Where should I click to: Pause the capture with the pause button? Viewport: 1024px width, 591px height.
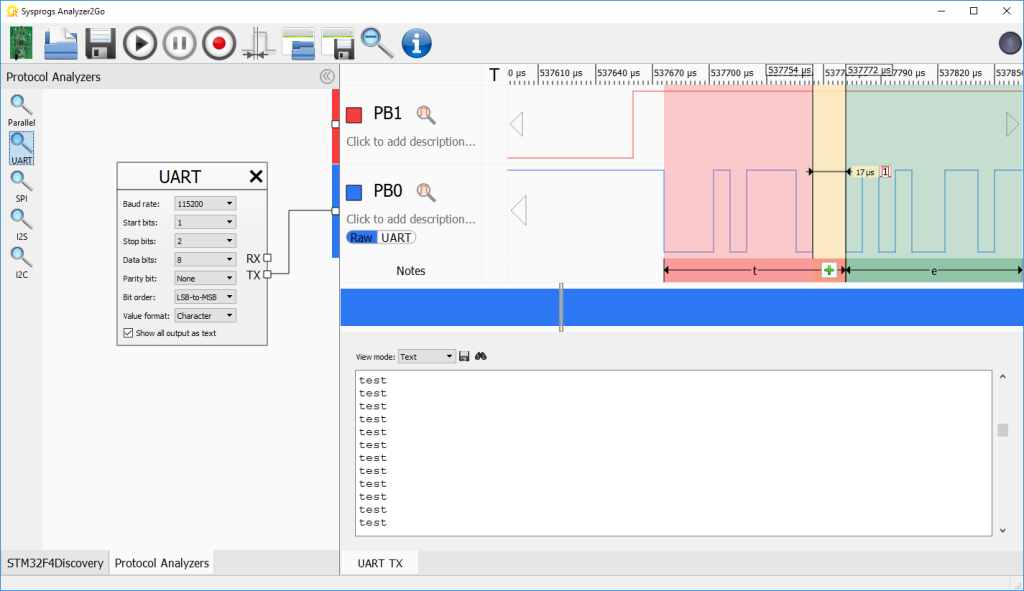(179, 42)
